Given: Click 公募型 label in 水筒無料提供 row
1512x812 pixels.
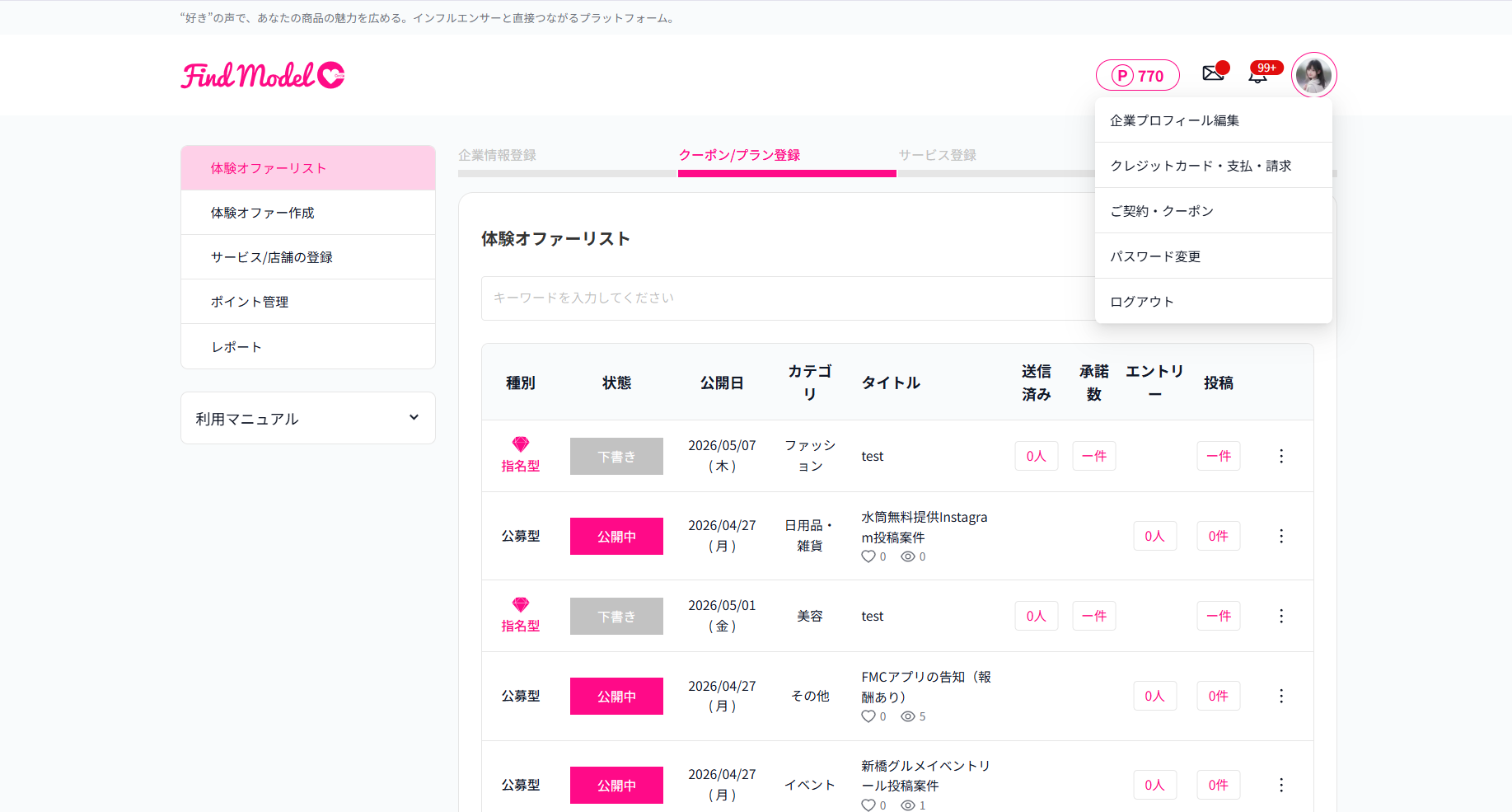Looking at the screenshot, I should click(521, 536).
